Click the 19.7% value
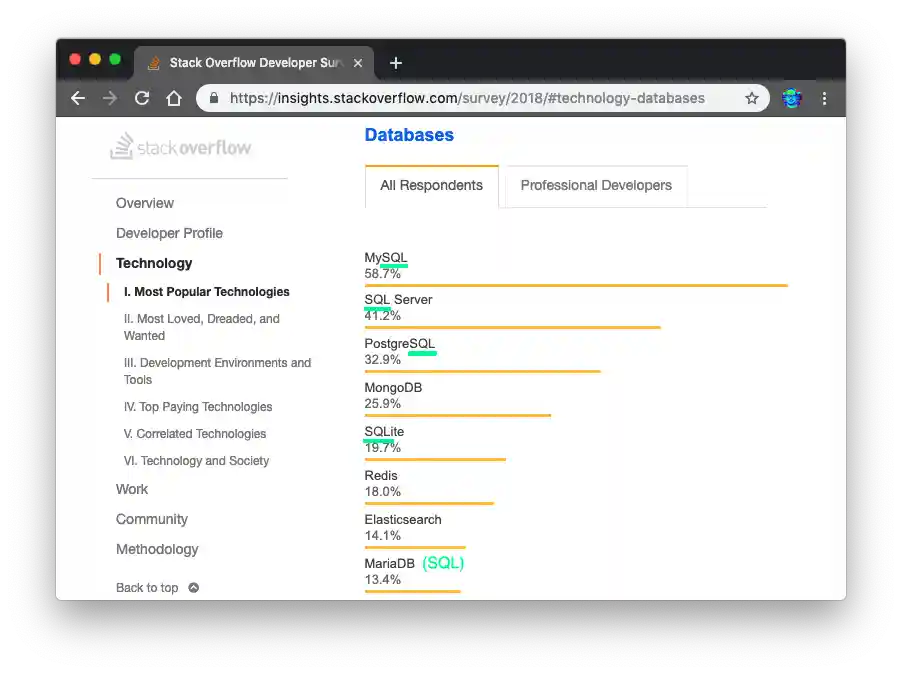Viewport: 902px width, 674px height. click(383, 447)
